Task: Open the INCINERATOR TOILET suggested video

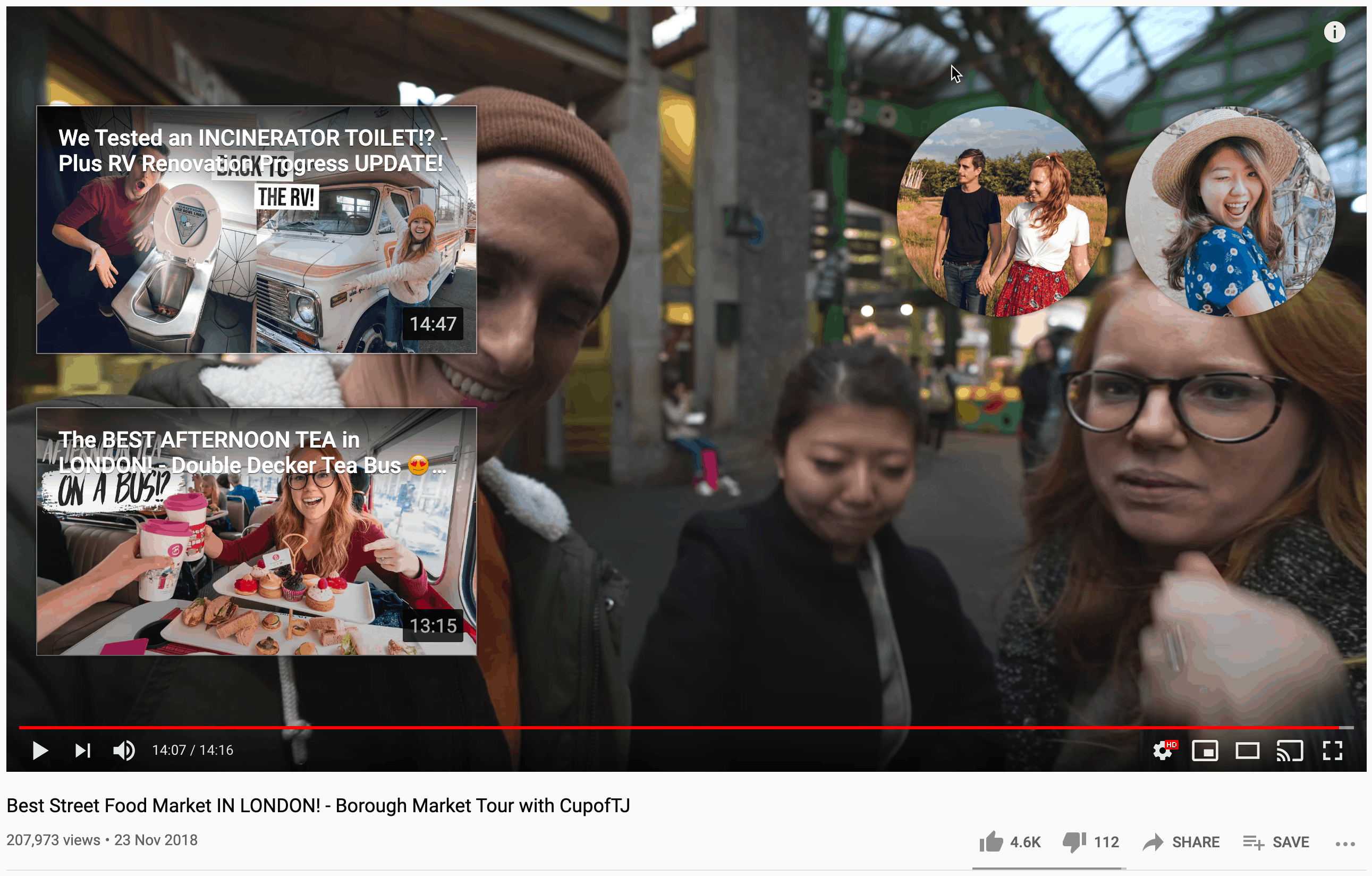Action: point(257,229)
